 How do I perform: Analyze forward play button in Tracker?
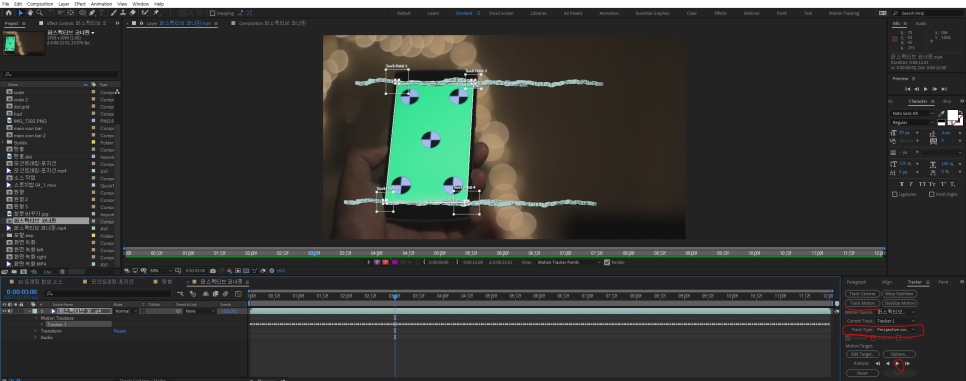coord(897,364)
